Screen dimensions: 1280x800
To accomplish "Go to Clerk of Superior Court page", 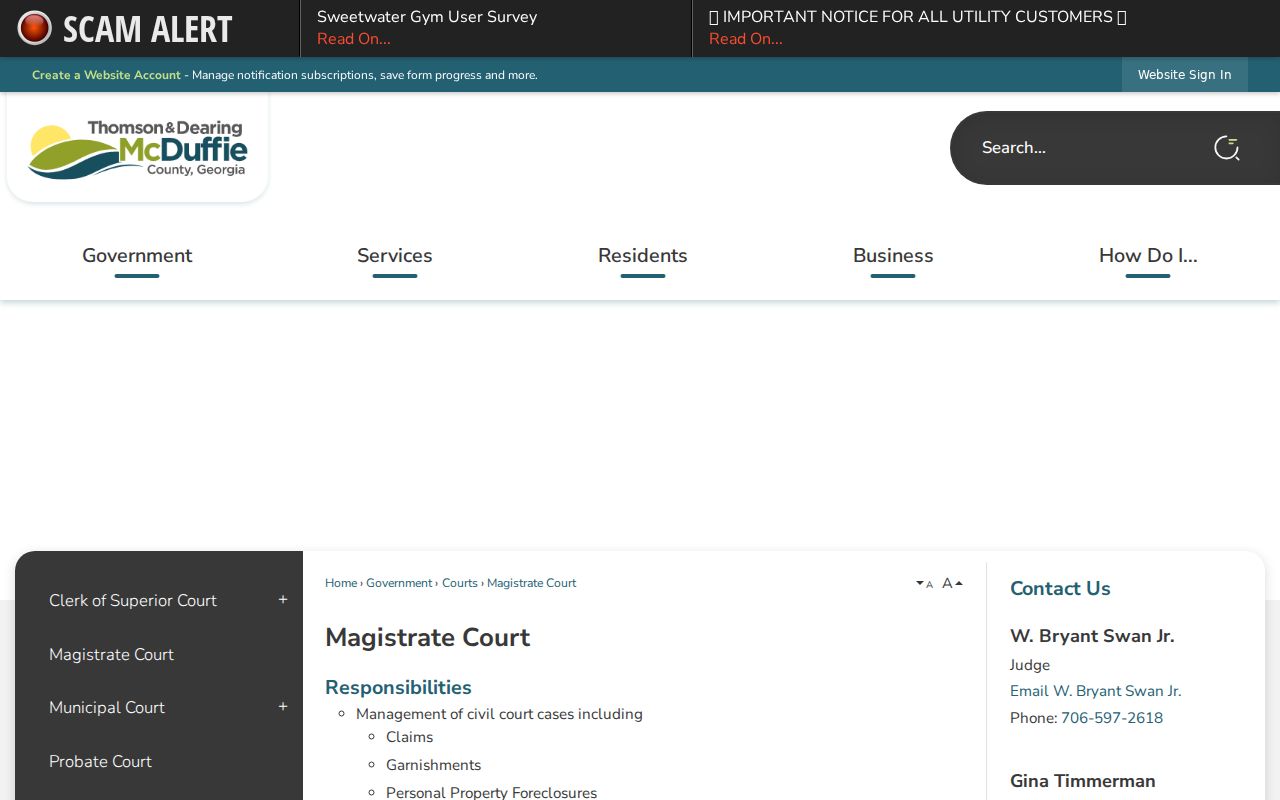I will click(x=133, y=600).
